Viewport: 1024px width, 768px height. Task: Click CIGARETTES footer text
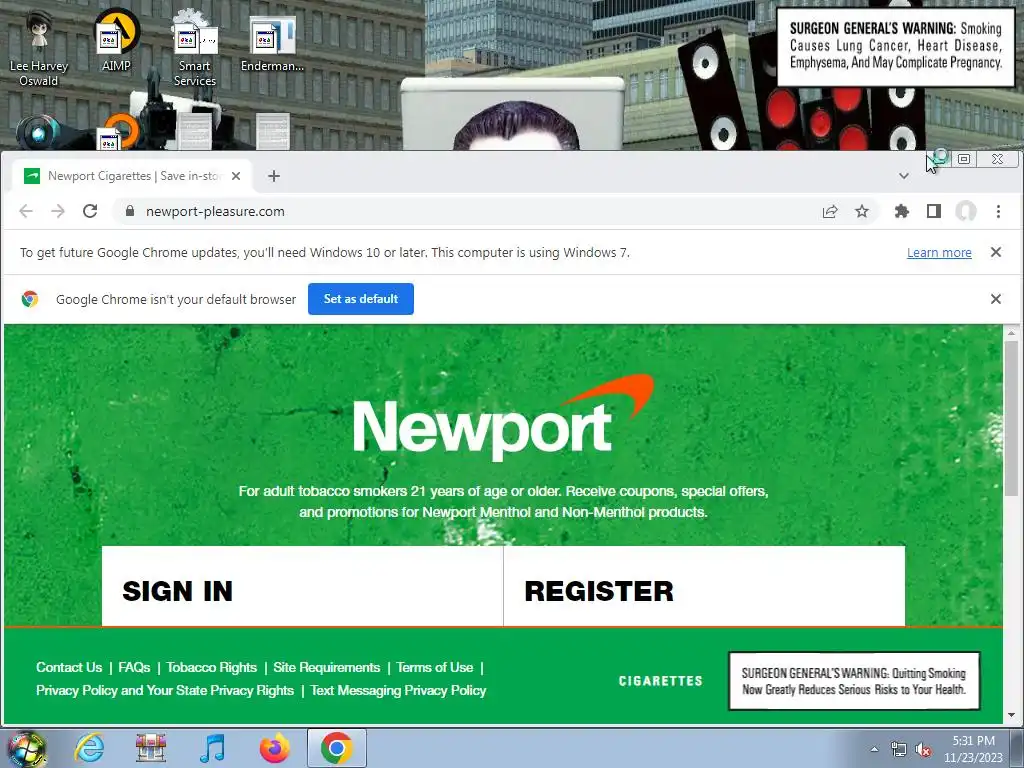coord(660,680)
